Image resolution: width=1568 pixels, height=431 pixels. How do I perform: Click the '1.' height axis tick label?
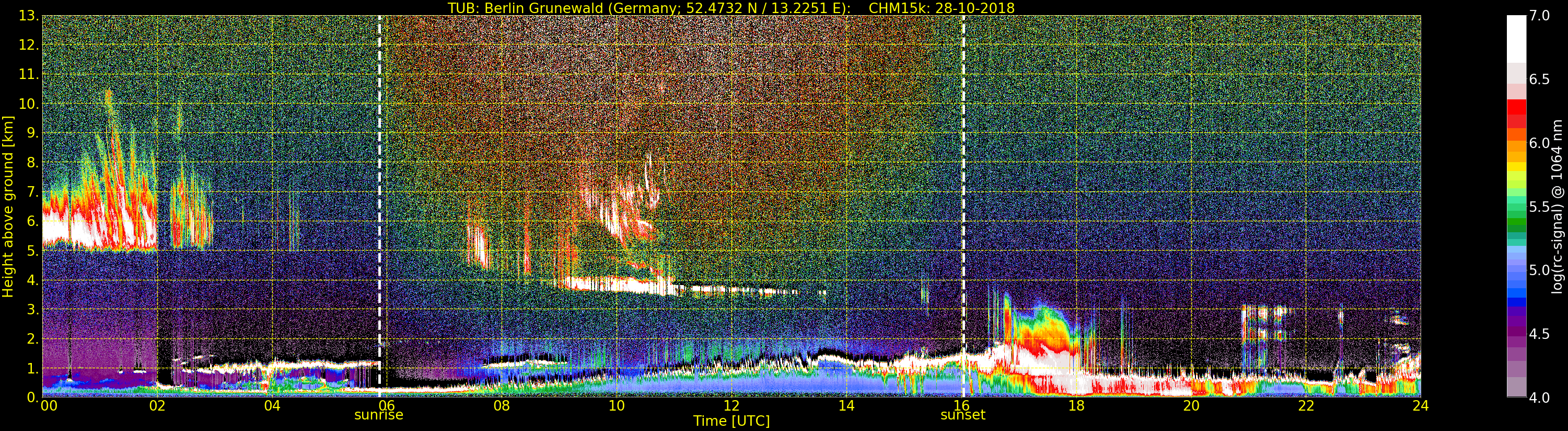pyautogui.click(x=33, y=368)
